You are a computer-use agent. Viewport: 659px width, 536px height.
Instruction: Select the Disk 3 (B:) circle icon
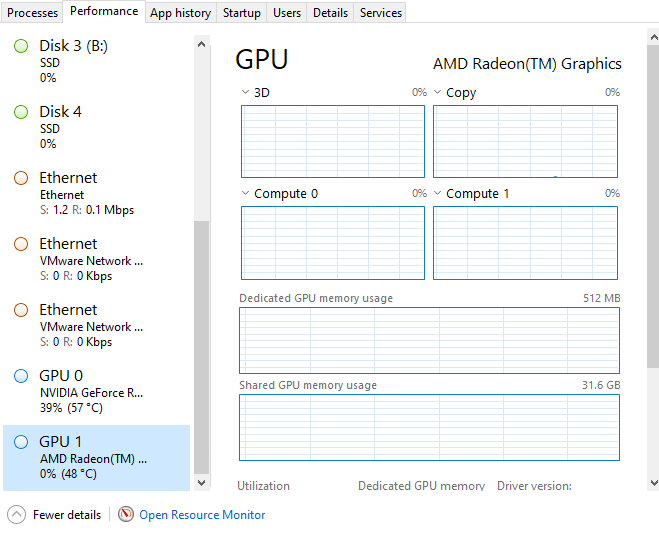(x=21, y=46)
